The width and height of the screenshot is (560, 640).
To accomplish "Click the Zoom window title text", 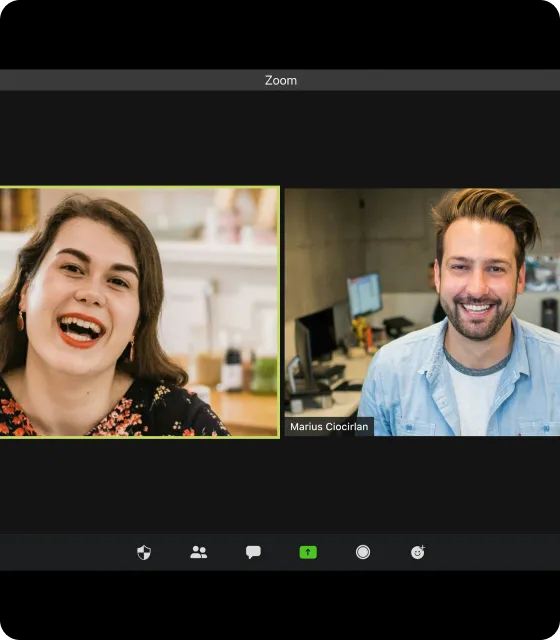I will click(x=281, y=80).
